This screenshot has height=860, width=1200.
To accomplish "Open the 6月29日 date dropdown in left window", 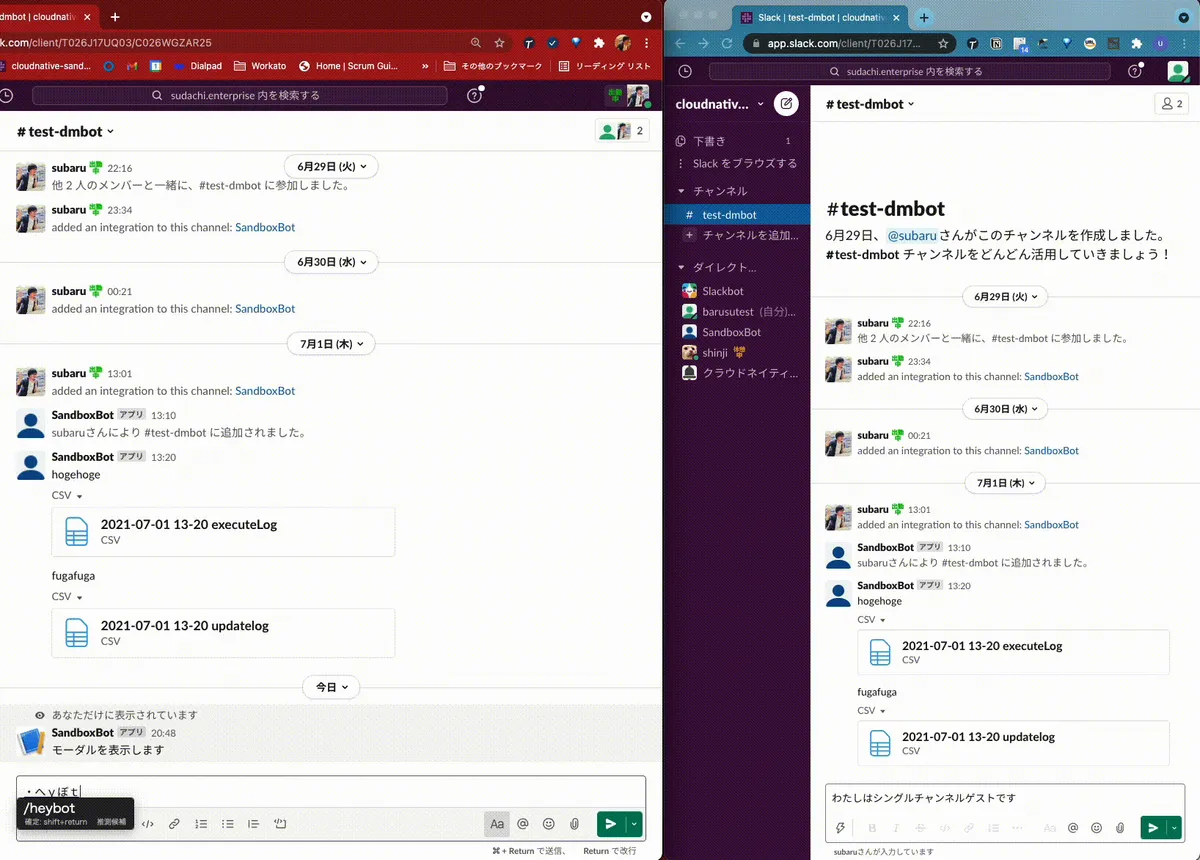I will pos(331,167).
